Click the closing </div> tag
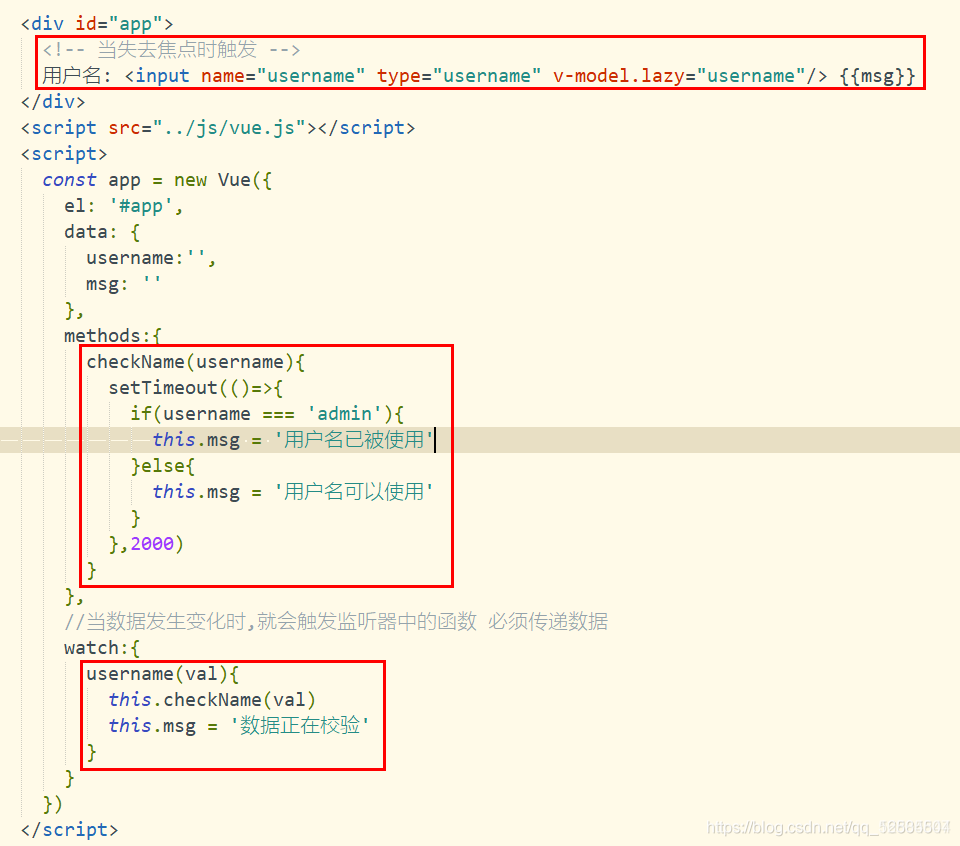Screen dimensions: 960x846 (x=53, y=102)
